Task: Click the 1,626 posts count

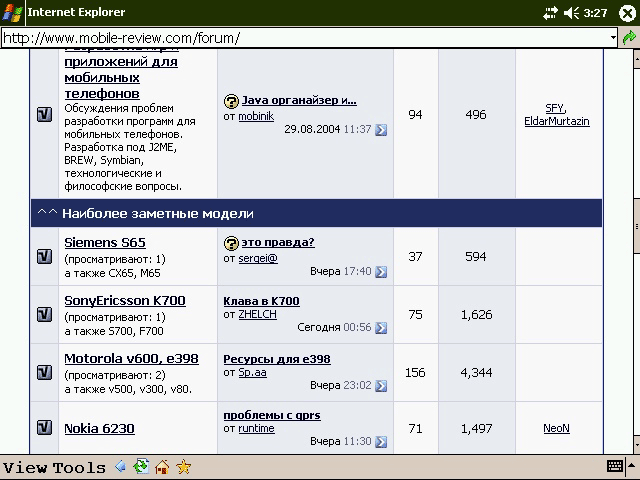Action: (476, 315)
